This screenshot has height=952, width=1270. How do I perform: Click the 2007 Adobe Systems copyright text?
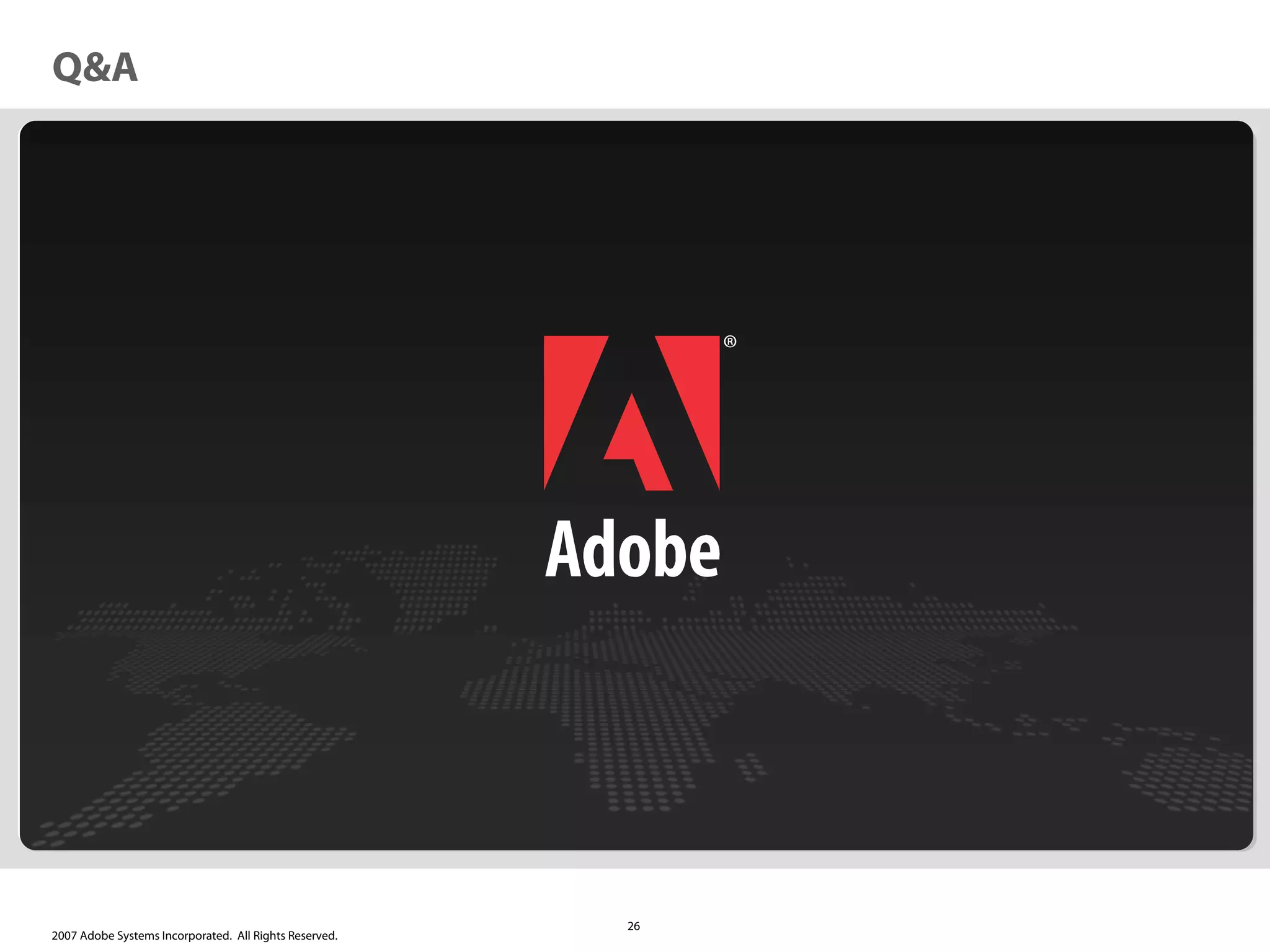pyautogui.click(x=195, y=936)
